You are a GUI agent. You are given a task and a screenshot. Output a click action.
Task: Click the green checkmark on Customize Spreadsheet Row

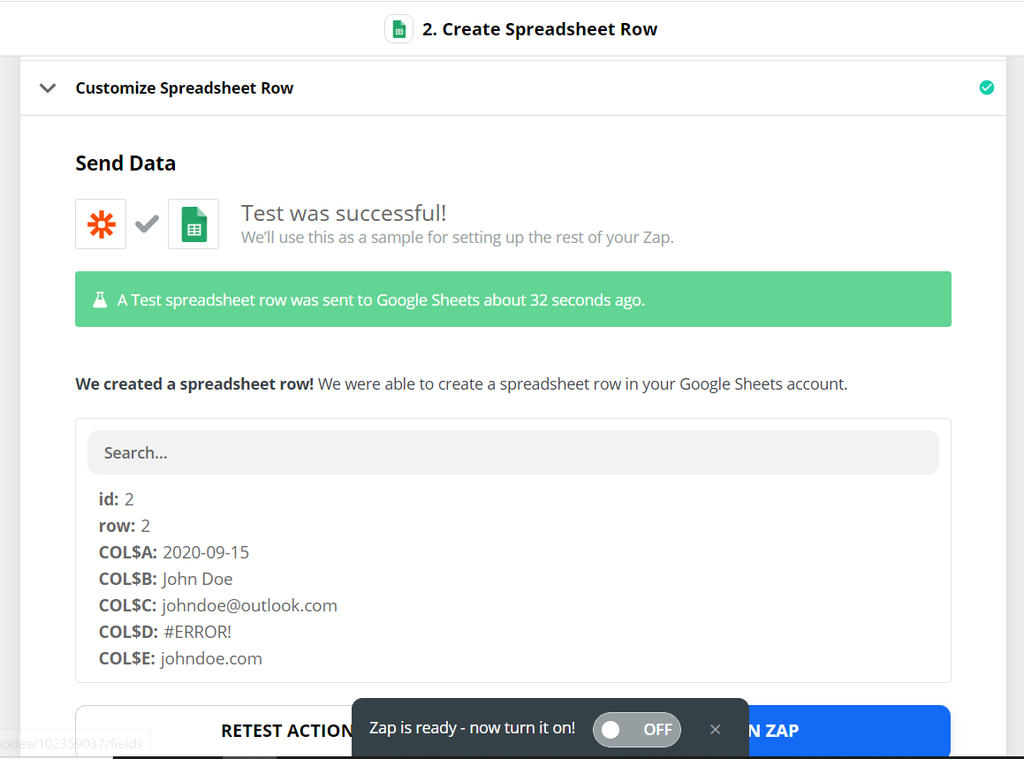point(987,88)
